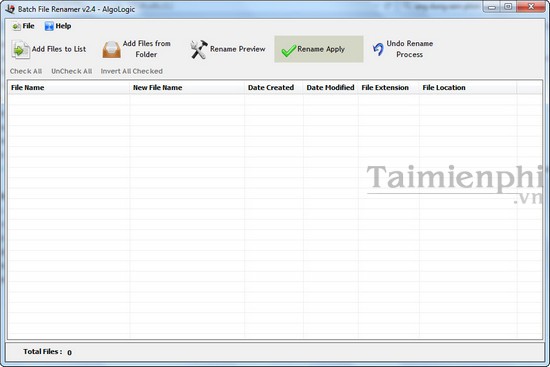Click the Add Files to List label
Viewport: 550px width, 367px height.
click(x=59, y=49)
